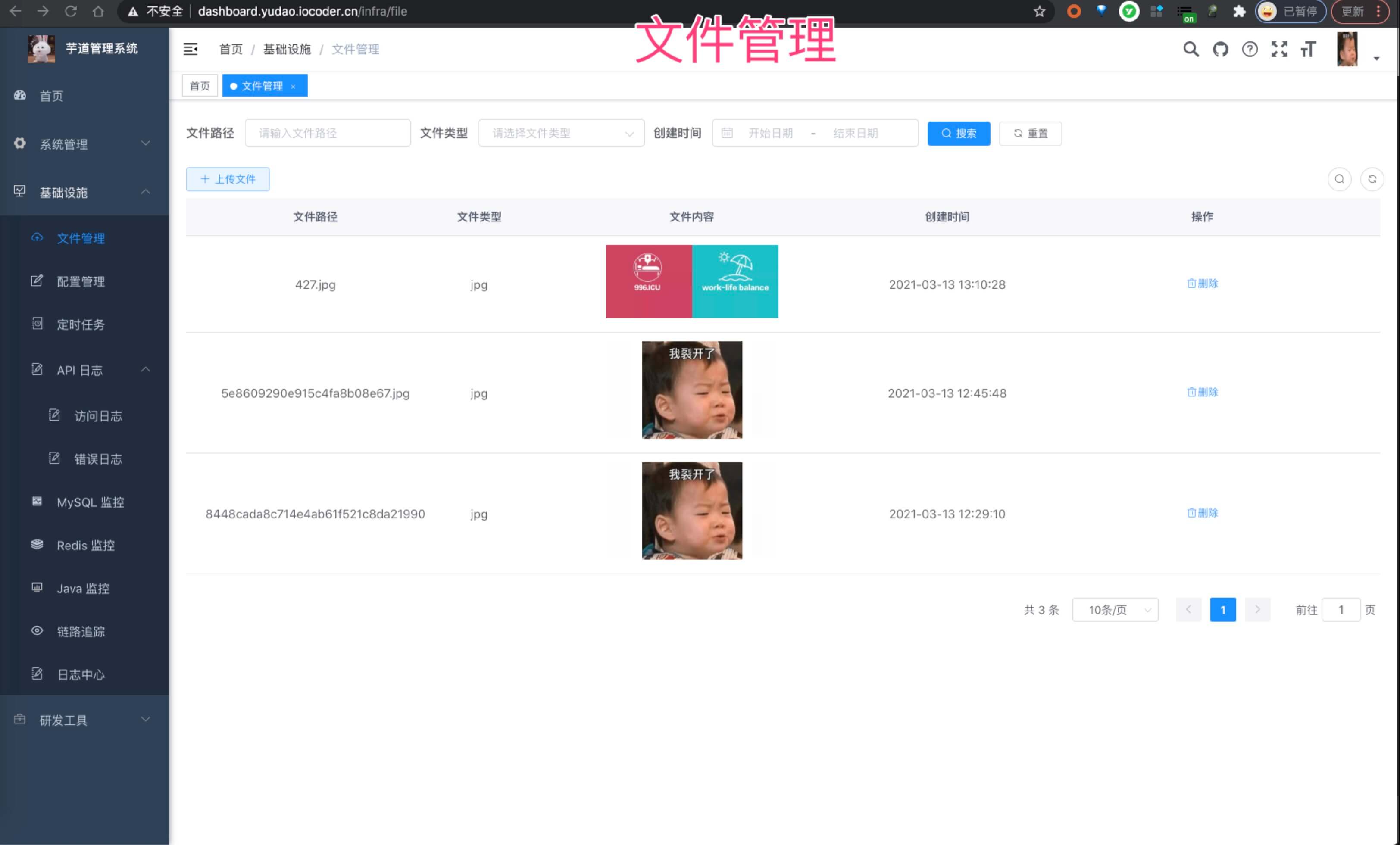Bookmark page with the star icon
Viewport: 1400px width, 845px height.
click(x=1039, y=11)
